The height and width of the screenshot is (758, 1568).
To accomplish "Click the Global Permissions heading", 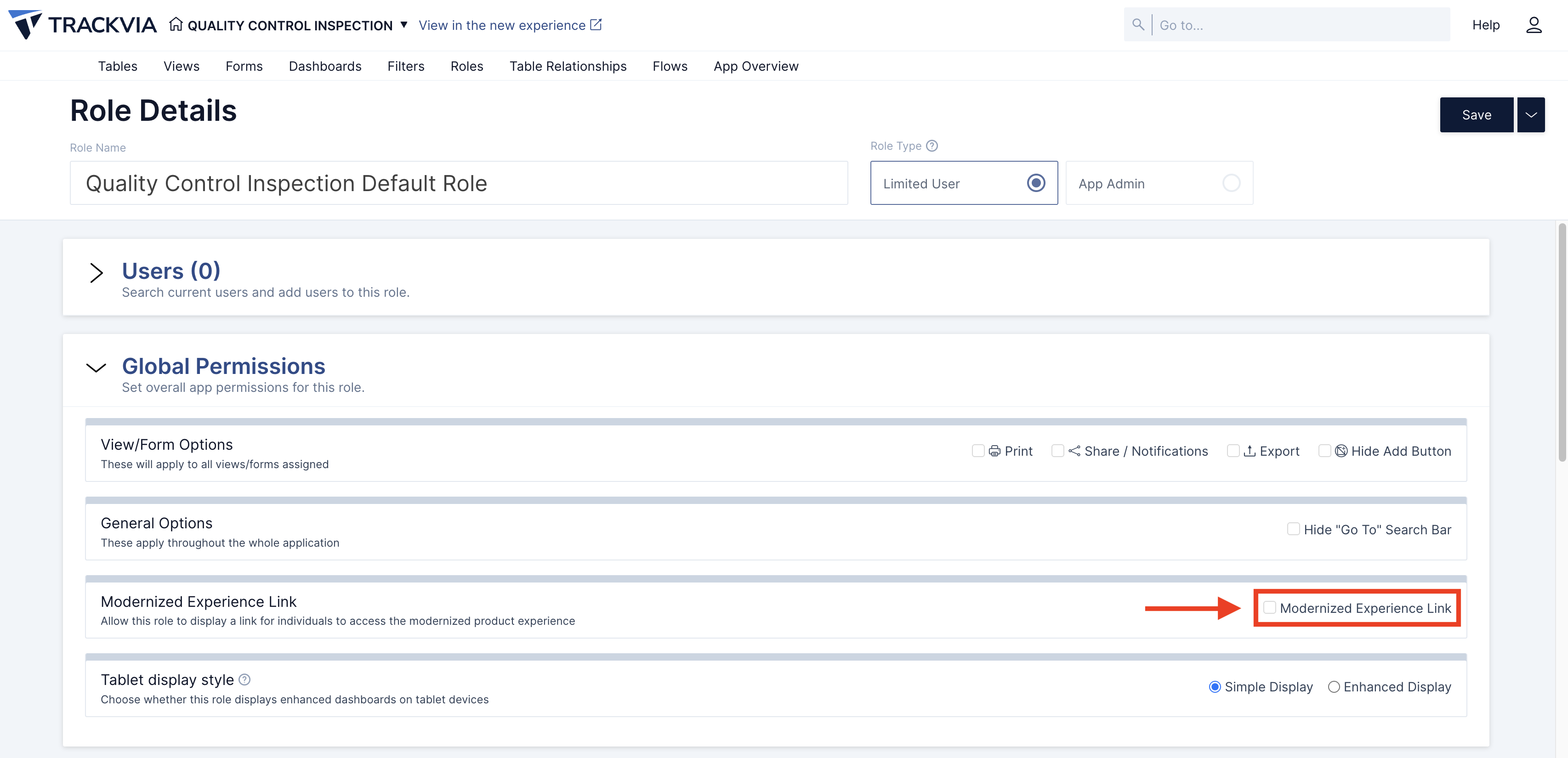I will click(223, 366).
